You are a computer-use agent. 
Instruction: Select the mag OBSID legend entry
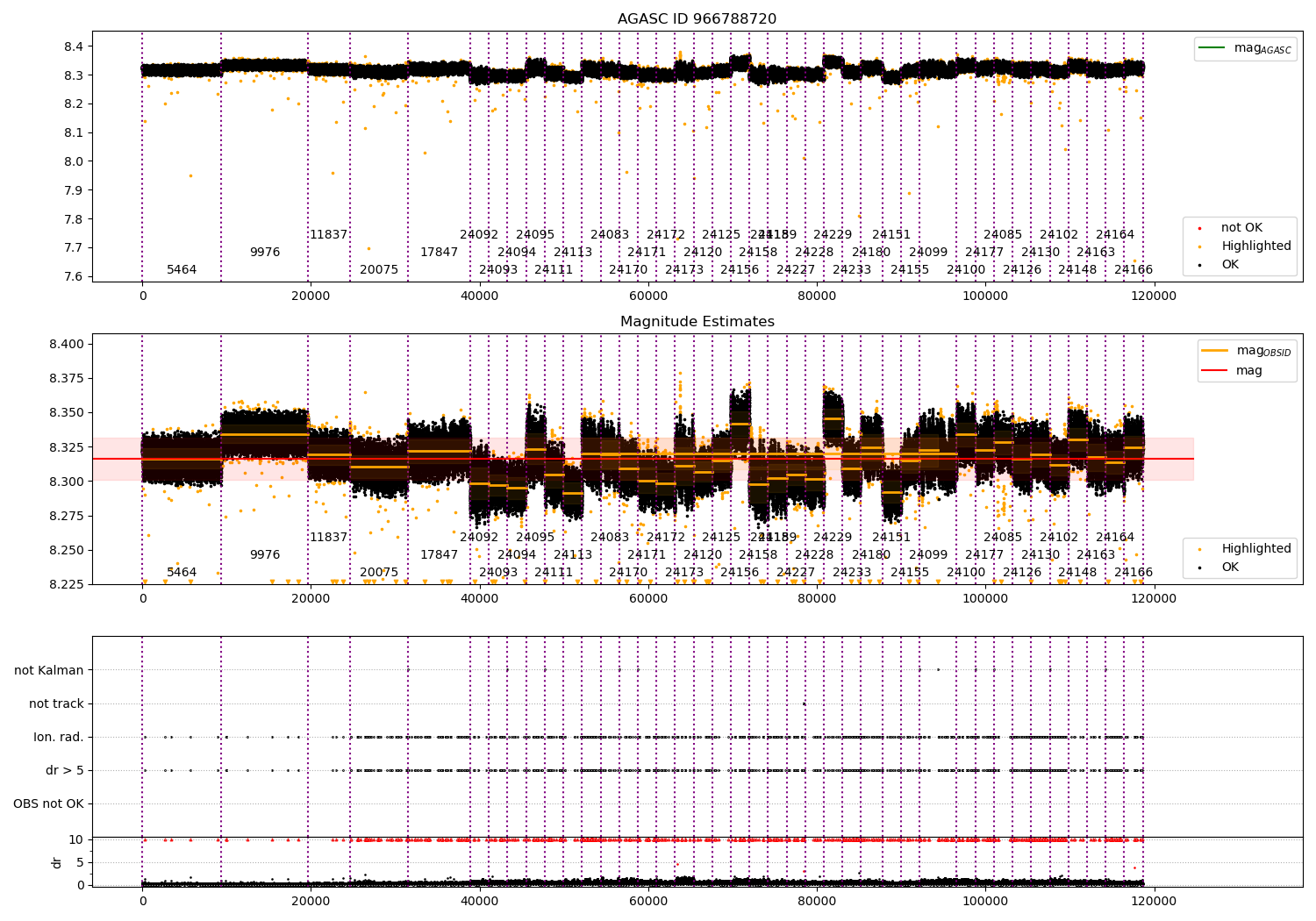point(1246,351)
